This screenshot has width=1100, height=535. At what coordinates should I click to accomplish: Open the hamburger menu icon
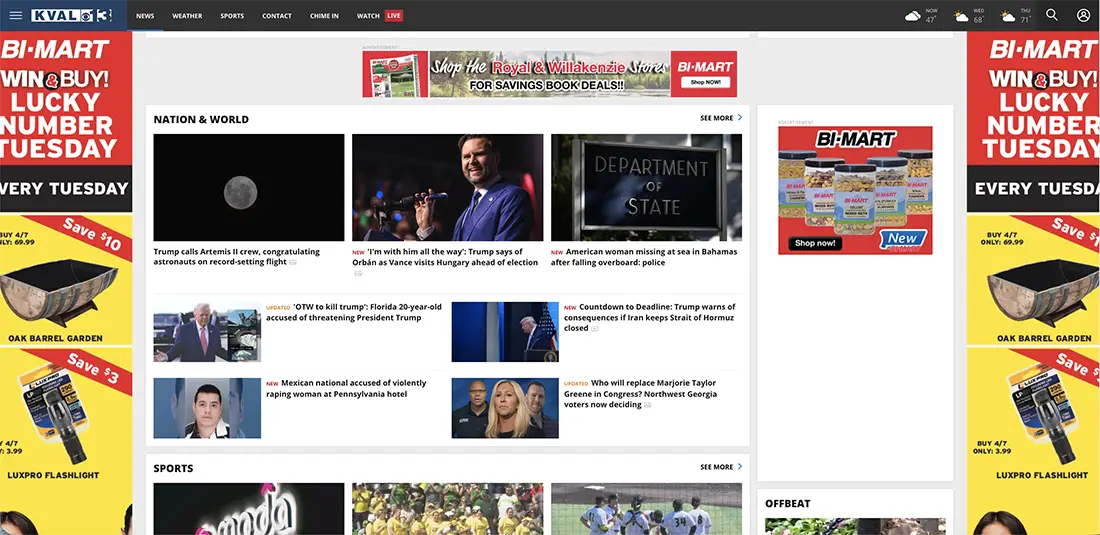(x=15, y=15)
